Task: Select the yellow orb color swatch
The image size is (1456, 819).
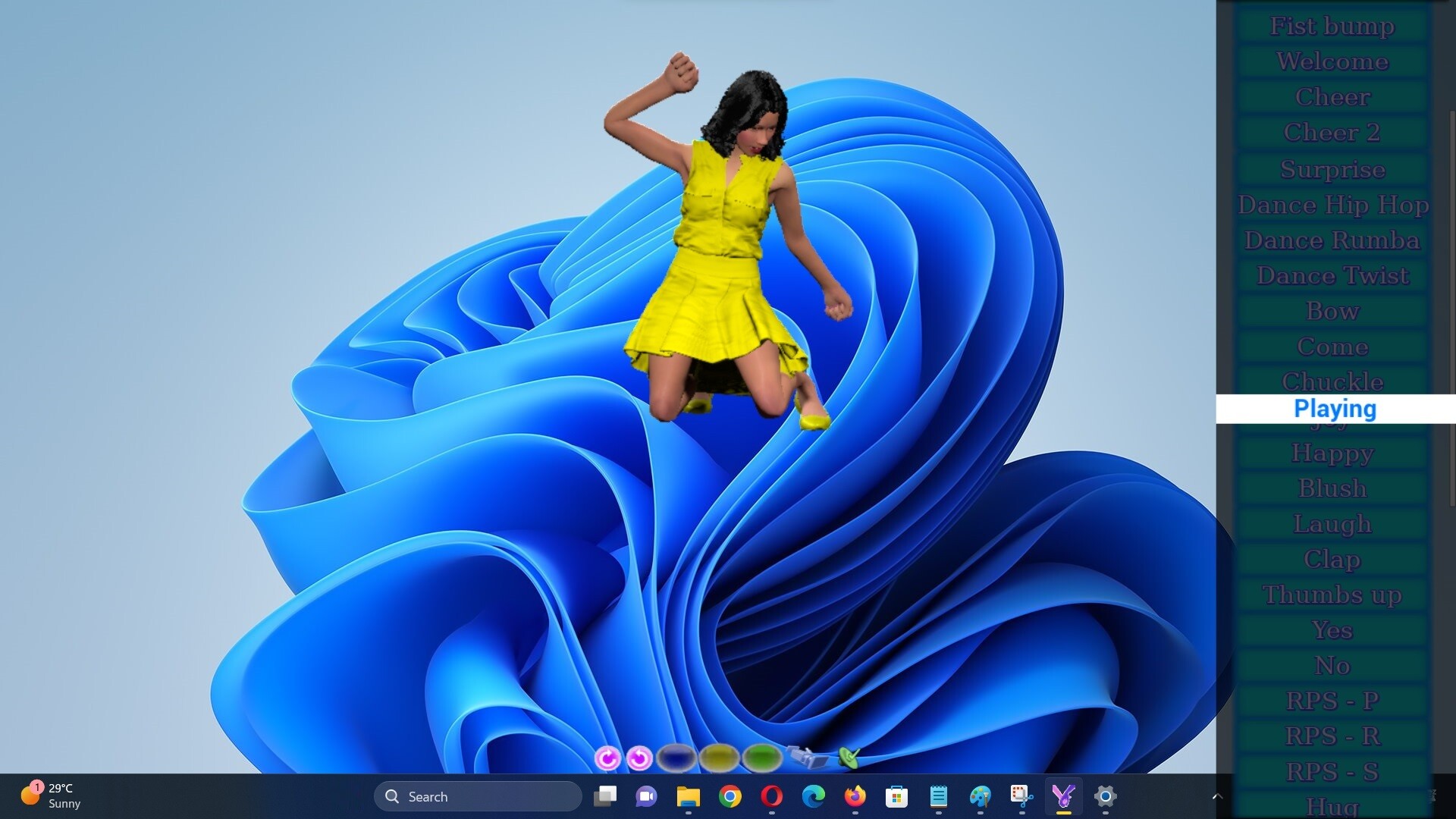Action: 720,757
